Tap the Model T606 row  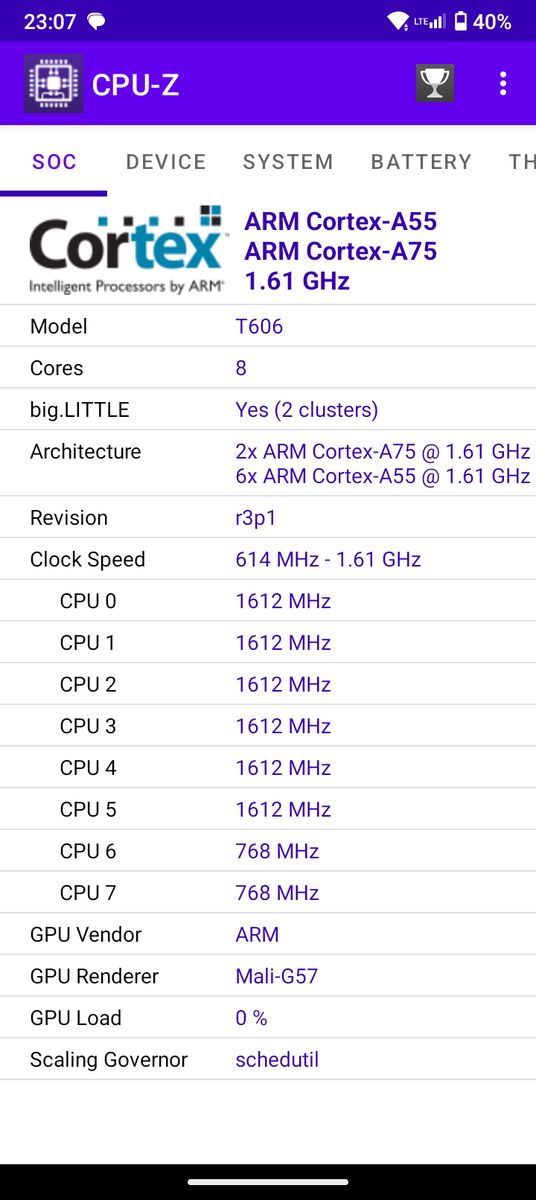pos(268,326)
